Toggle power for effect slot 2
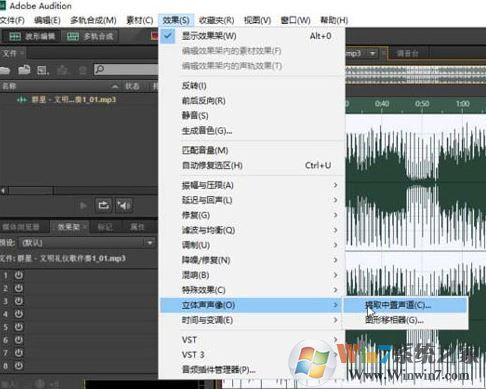 pos(19,288)
